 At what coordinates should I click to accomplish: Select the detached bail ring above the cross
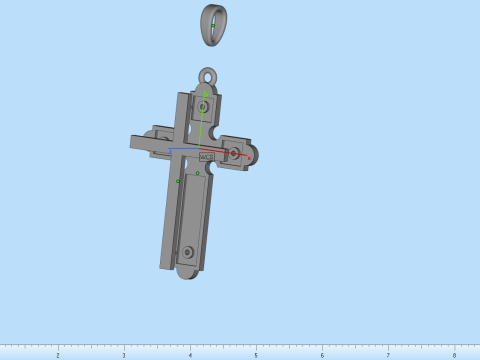[x=214, y=25]
